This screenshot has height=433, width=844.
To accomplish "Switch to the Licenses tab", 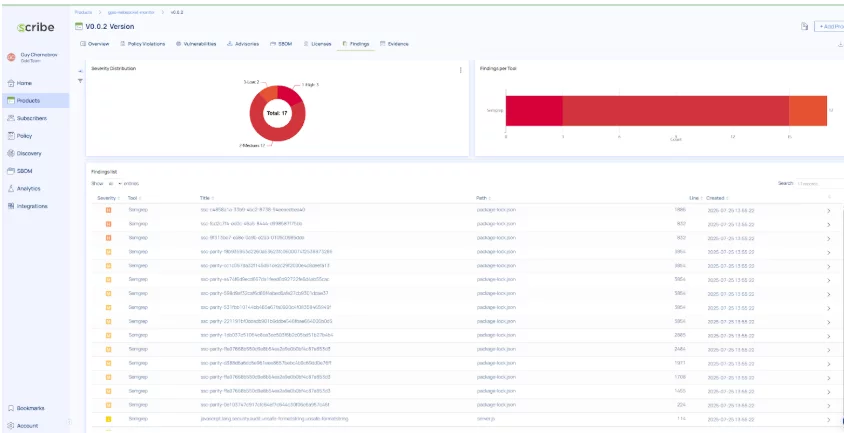I will point(317,44).
